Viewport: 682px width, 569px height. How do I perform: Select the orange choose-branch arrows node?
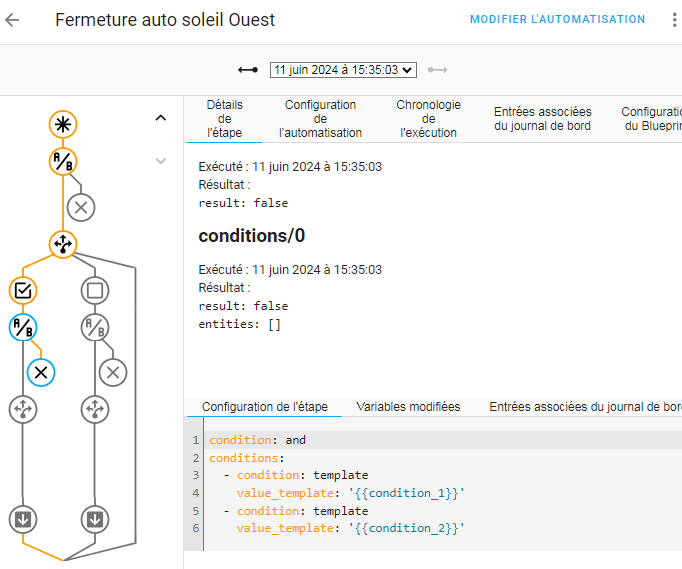coord(63,244)
